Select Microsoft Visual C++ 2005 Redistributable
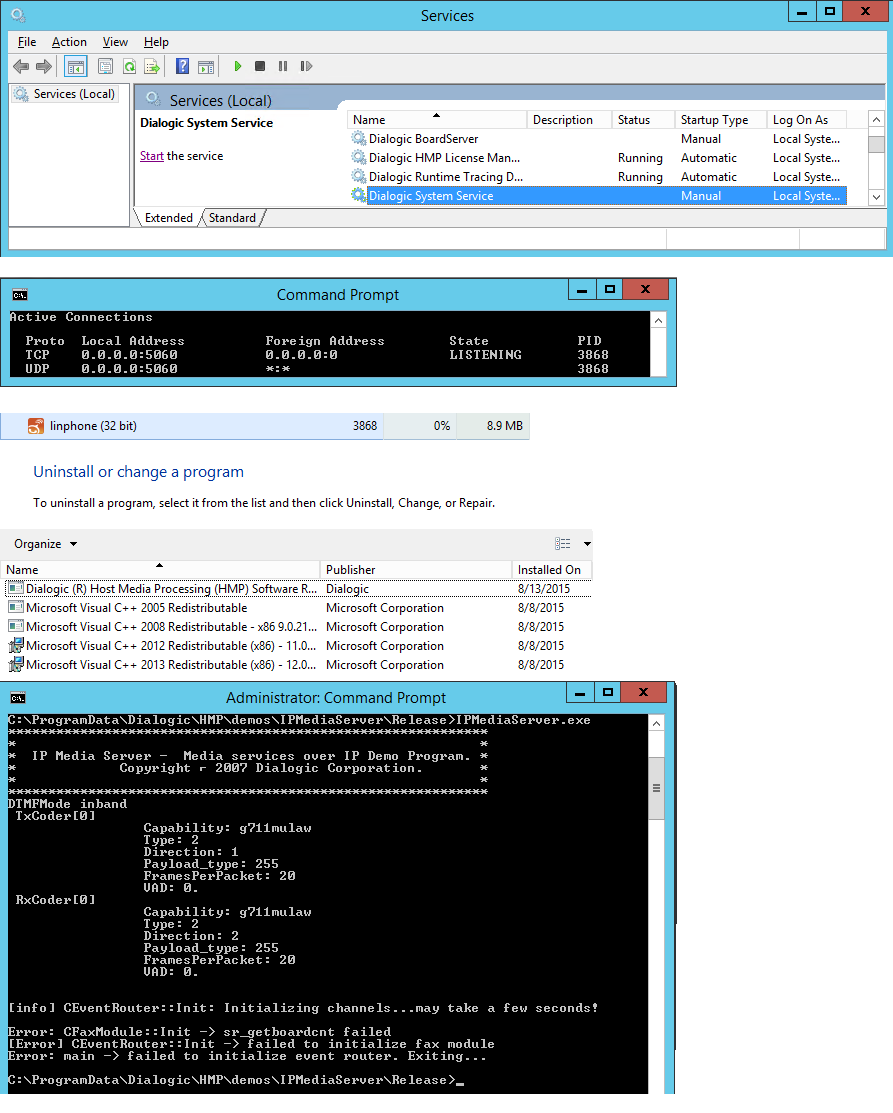 coord(298,608)
